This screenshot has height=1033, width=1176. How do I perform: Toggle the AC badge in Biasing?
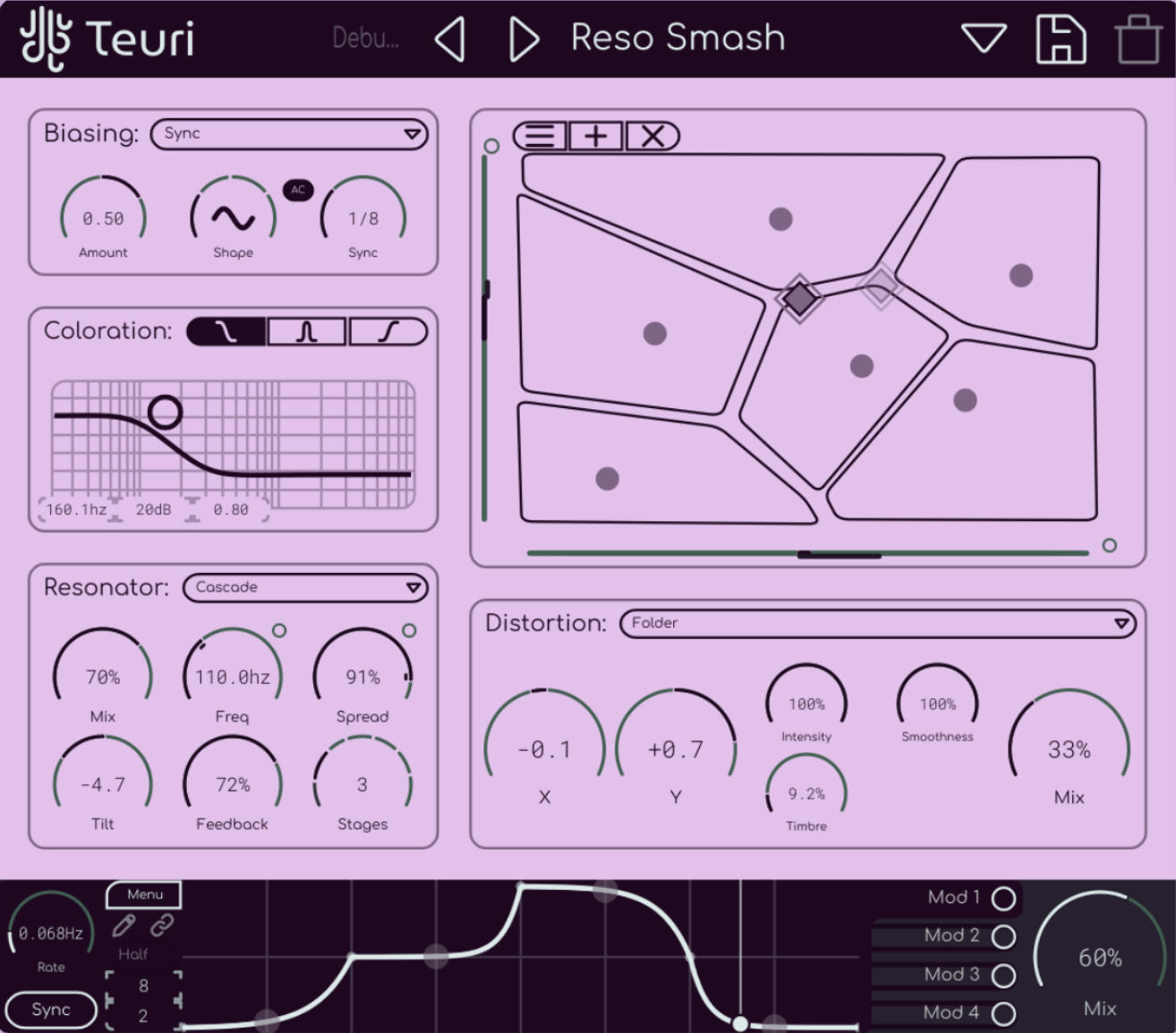pyautogui.click(x=298, y=190)
